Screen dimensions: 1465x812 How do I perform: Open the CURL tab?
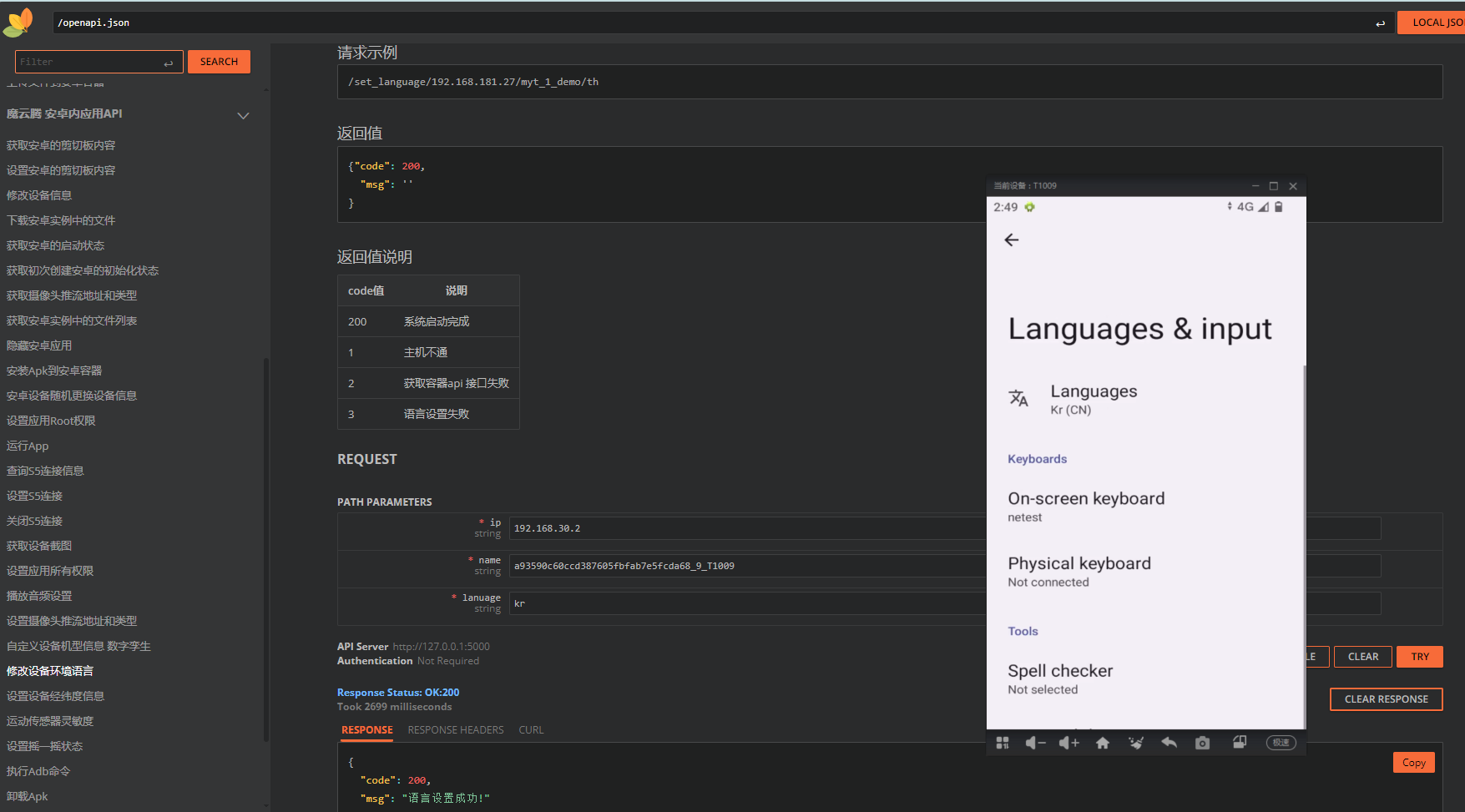point(531,730)
